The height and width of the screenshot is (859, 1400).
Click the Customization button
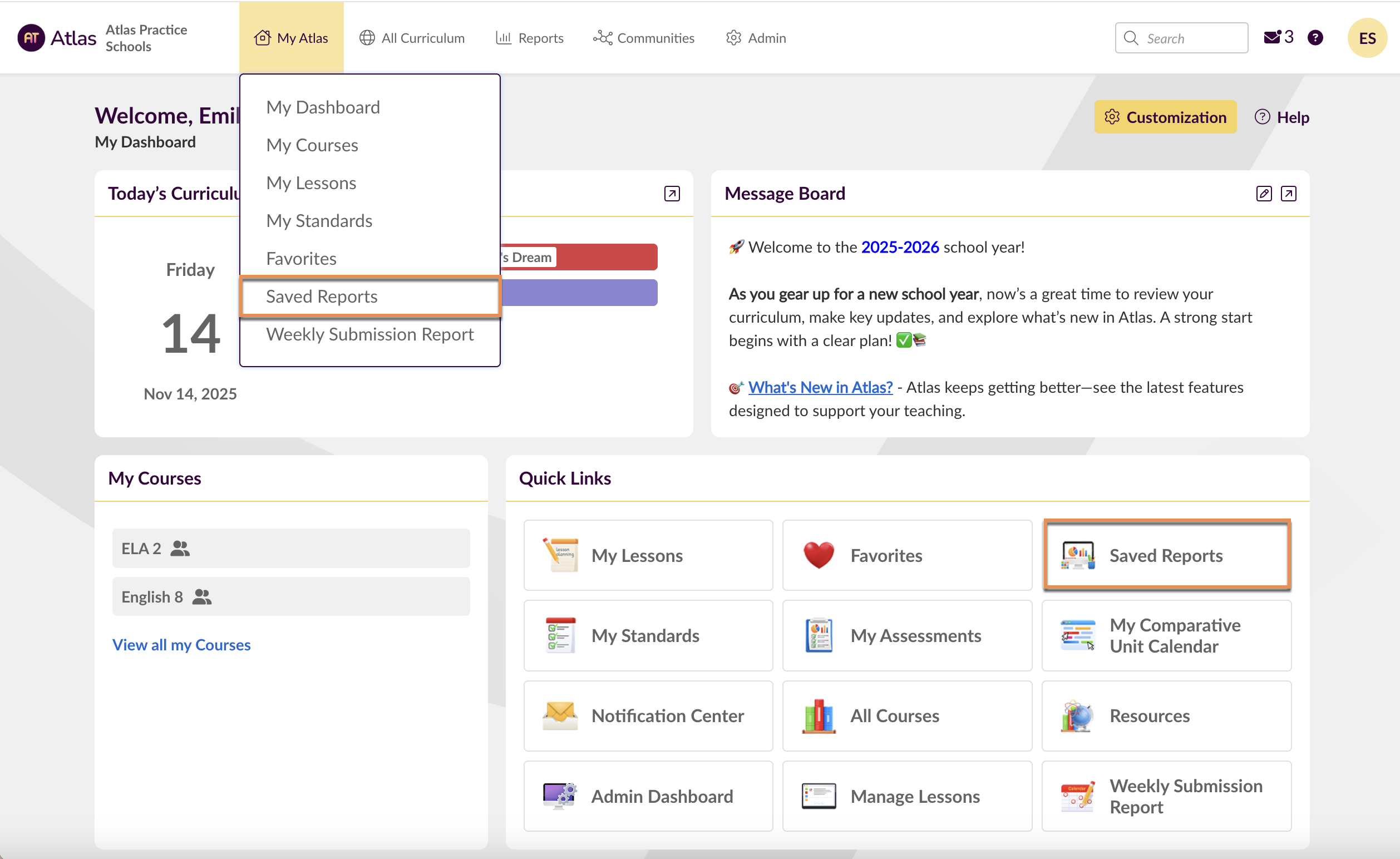click(x=1165, y=117)
